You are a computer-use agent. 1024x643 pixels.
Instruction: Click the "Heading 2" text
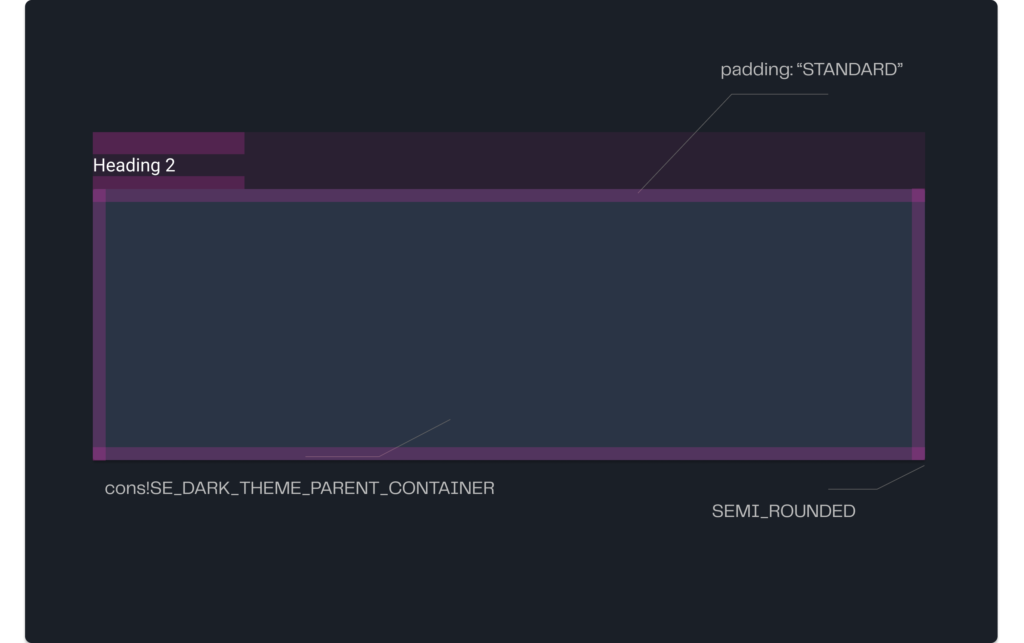(134, 165)
